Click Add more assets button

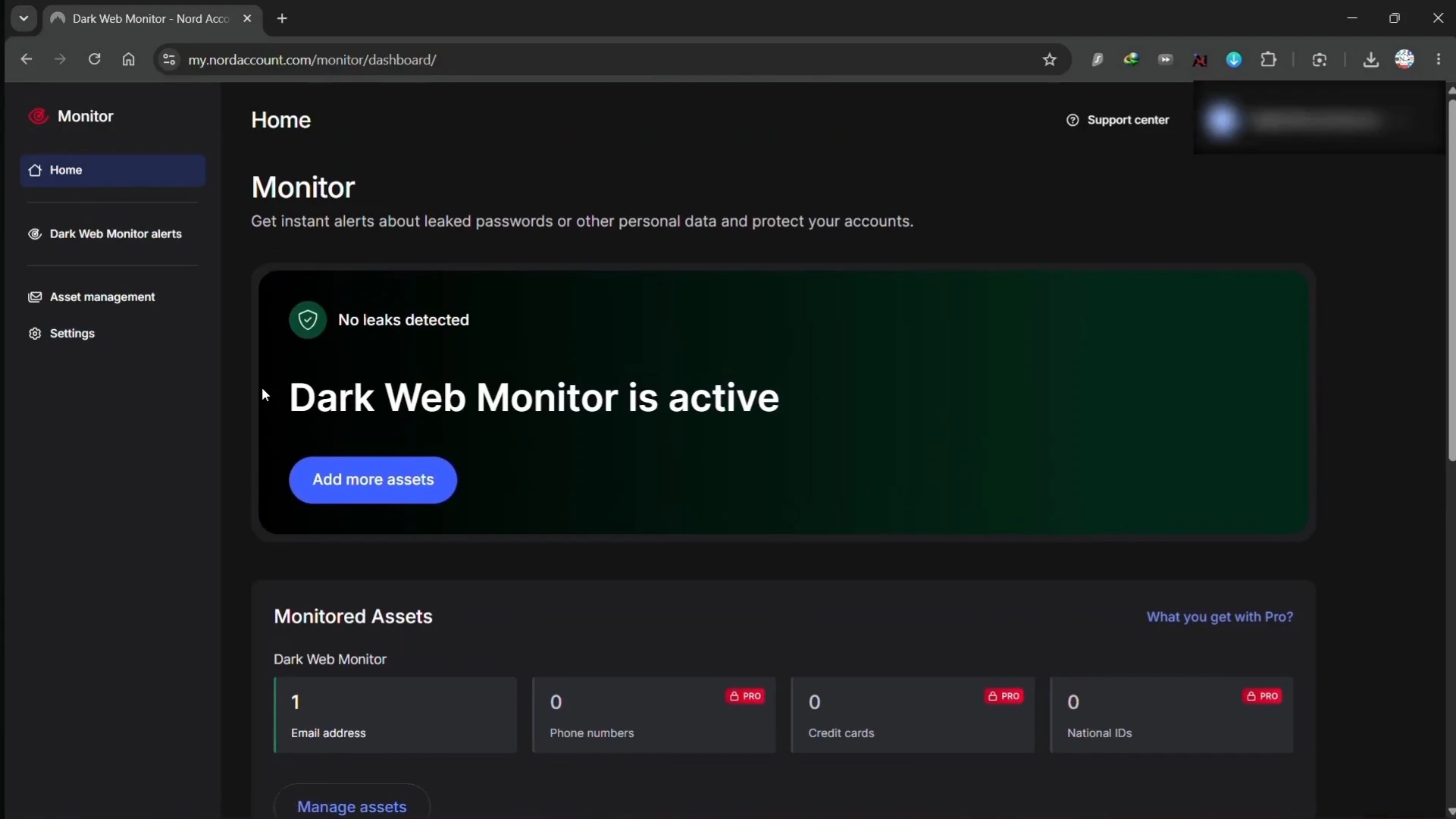(373, 480)
